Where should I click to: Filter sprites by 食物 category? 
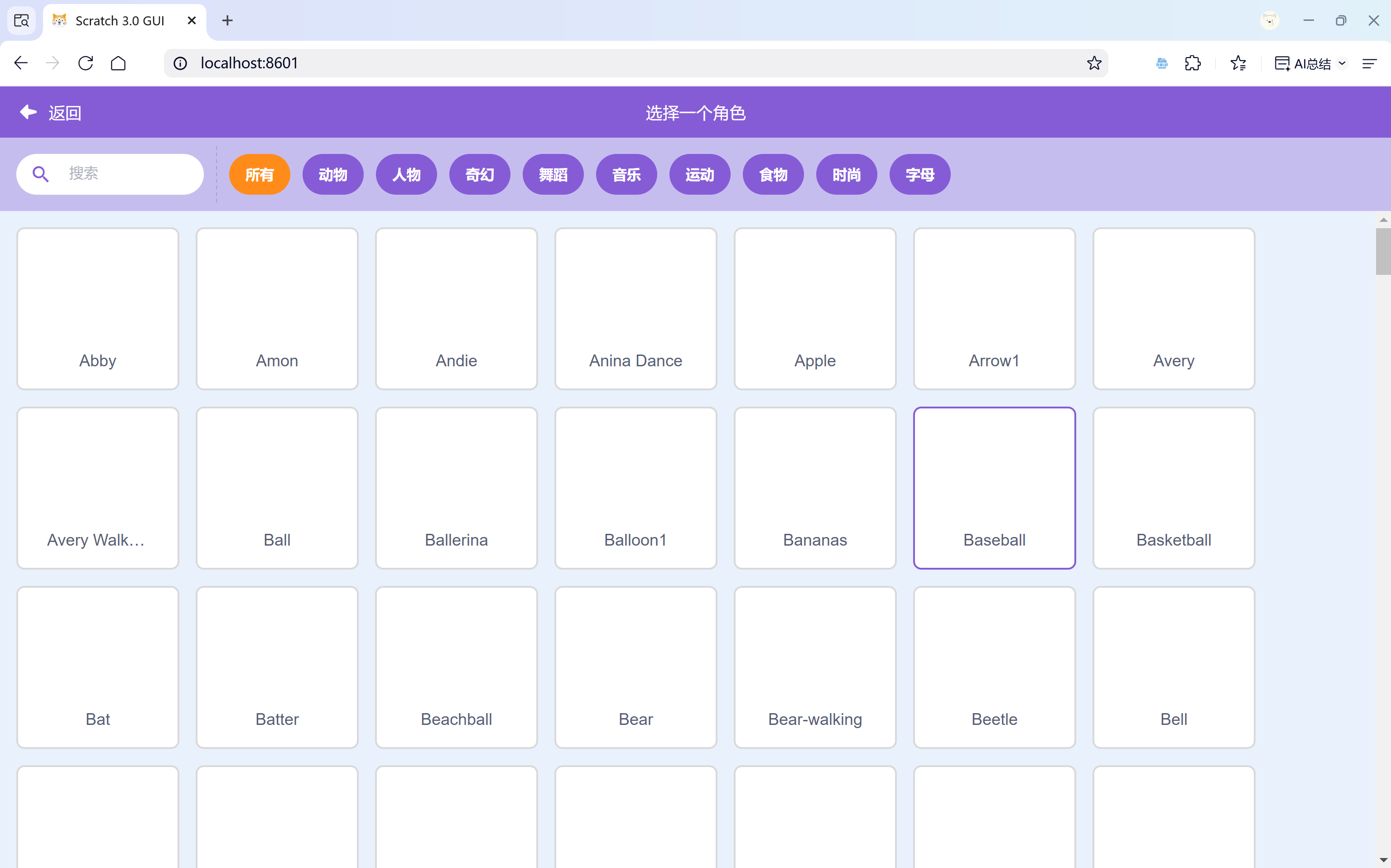(772, 174)
